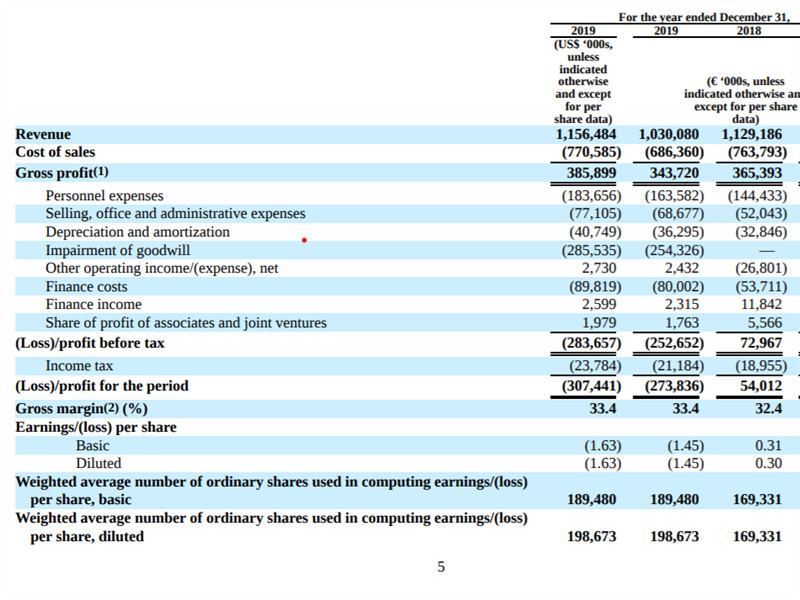This screenshot has width=800, height=600.
Task: Click finance income value "2,599"
Action: tap(599, 304)
